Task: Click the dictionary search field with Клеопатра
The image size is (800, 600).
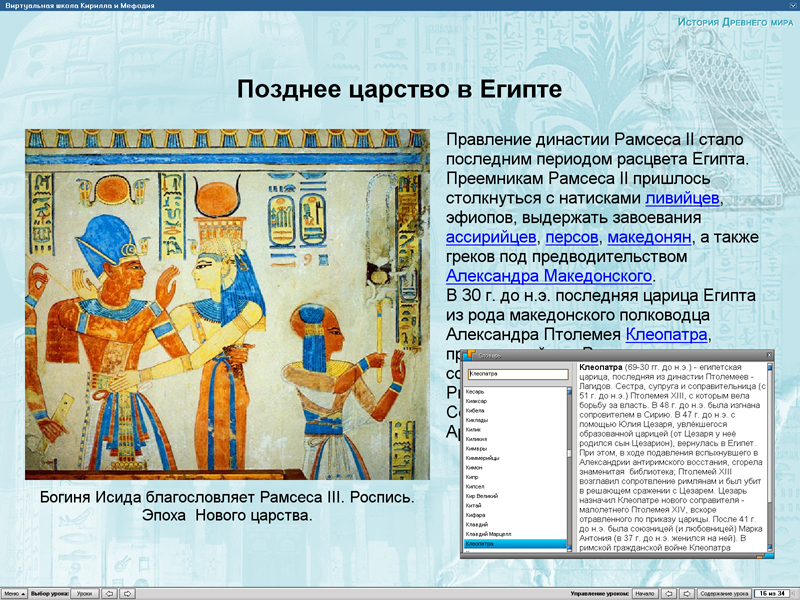Action: (x=517, y=372)
